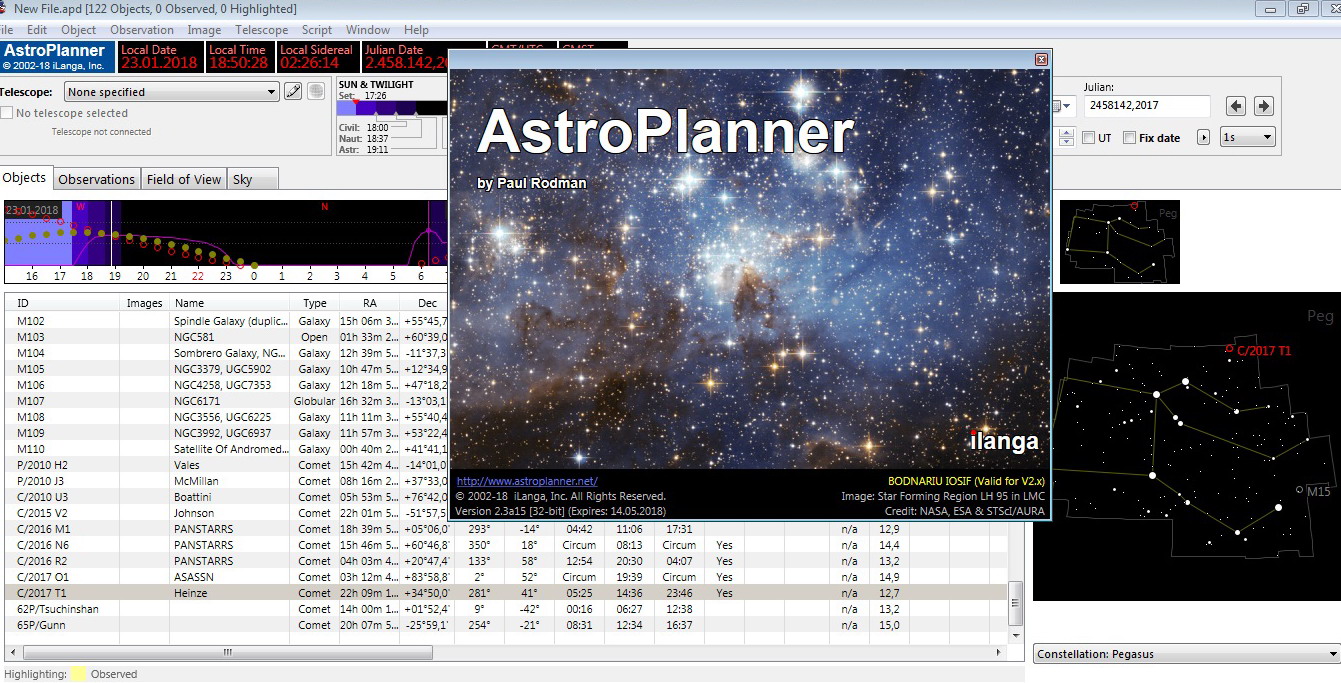Screen dimensions: 1341x683
Task: Open the Object menu
Action: (x=79, y=30)
